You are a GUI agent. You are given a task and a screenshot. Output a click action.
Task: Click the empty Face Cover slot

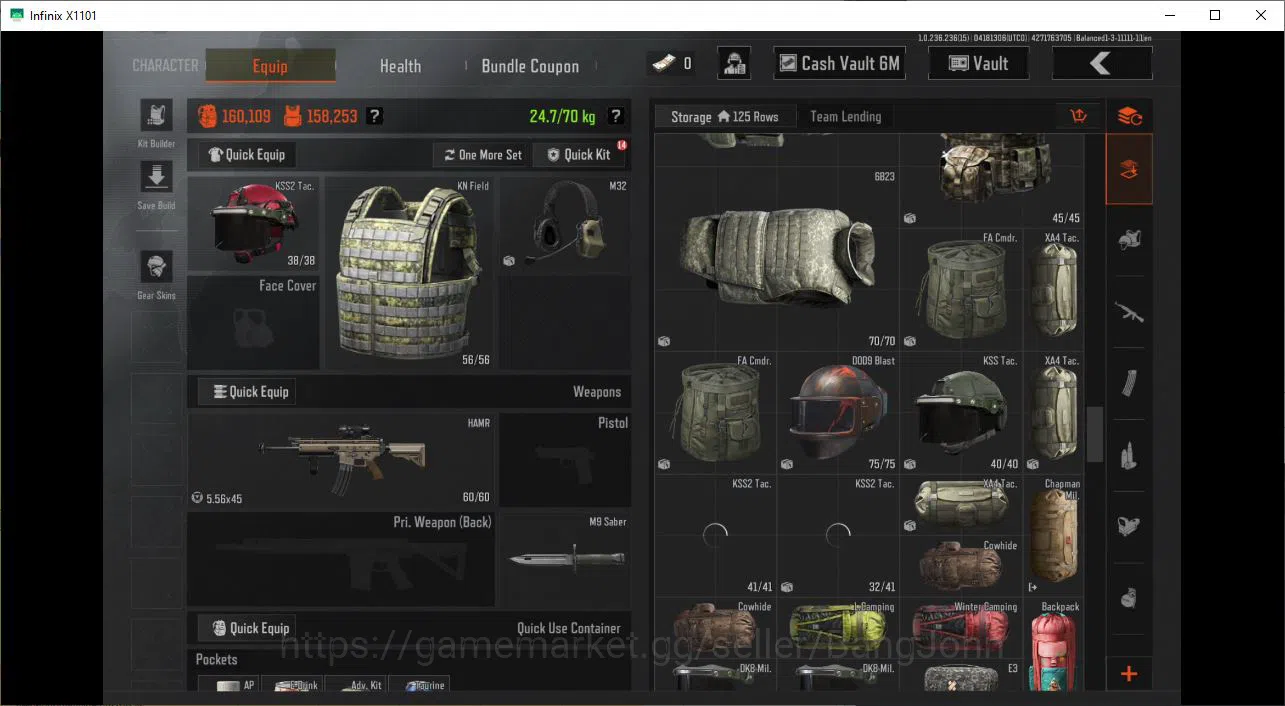click(x=254, y=323)
